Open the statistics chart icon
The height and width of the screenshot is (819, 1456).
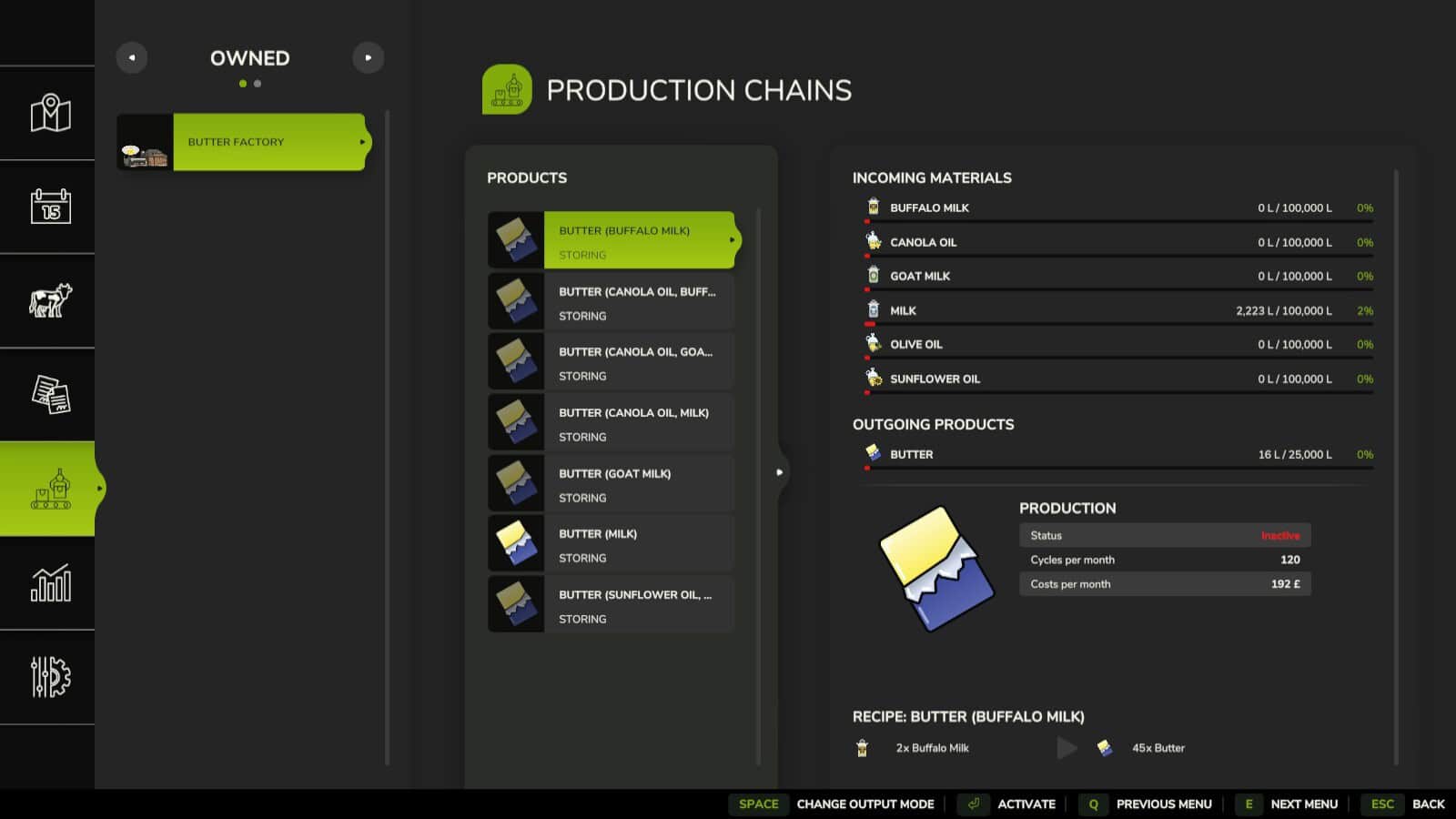(x=50, y=583)
